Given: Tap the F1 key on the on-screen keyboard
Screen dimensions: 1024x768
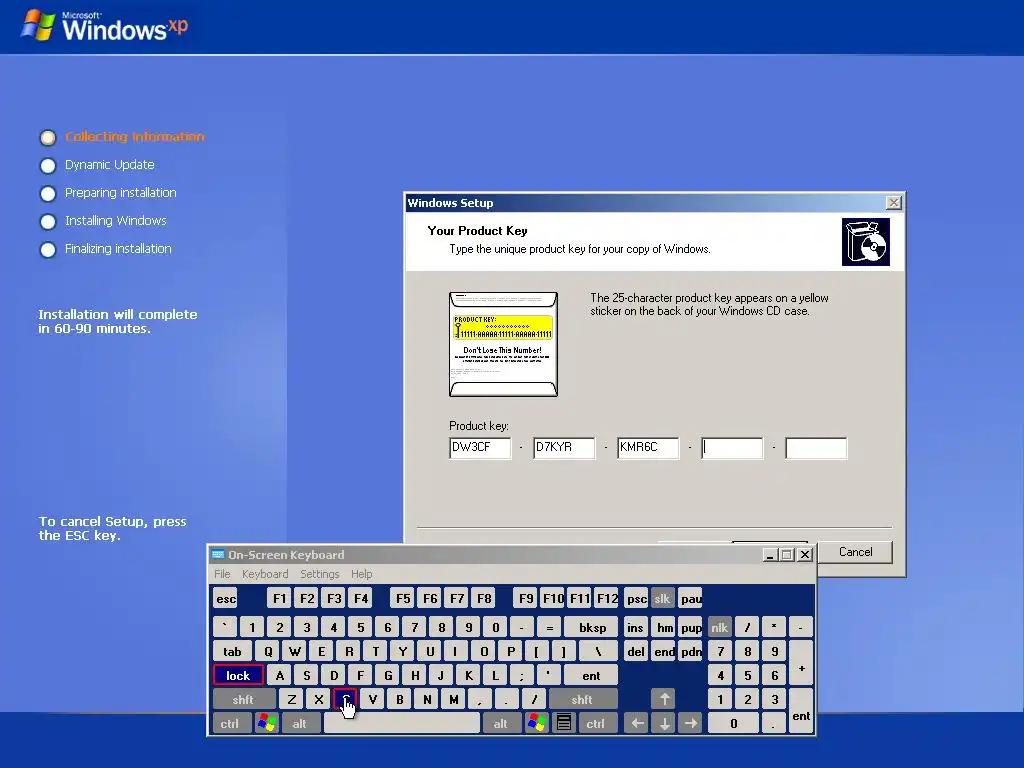Looking at the screenshot, I should [279, 599].
